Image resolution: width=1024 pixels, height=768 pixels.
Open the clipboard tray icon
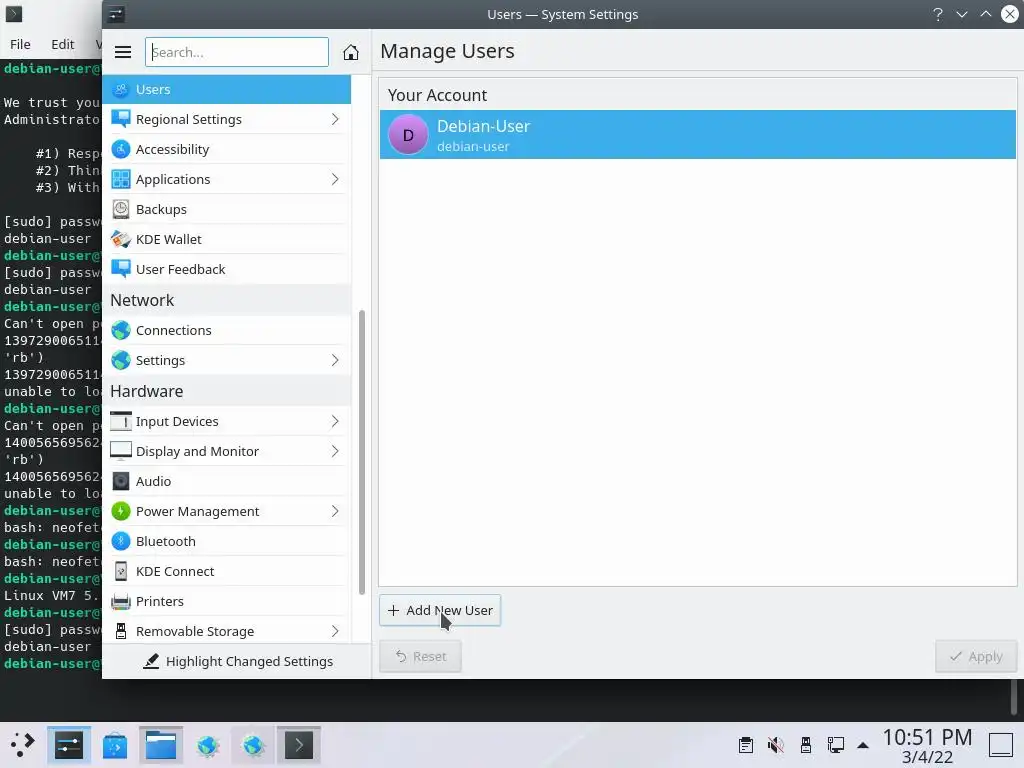(746, 745)
